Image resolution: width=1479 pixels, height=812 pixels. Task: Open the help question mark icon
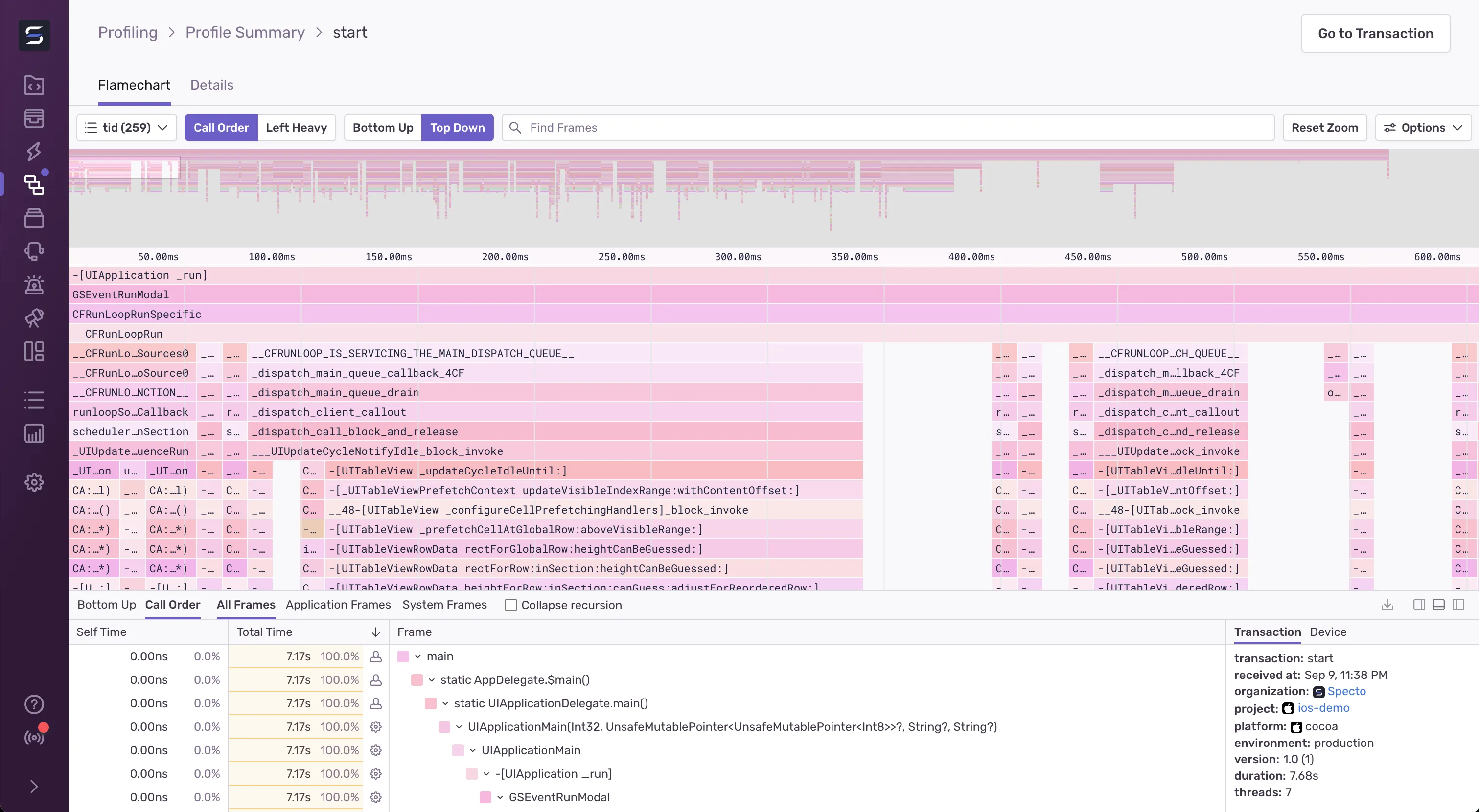click(34, 704)
